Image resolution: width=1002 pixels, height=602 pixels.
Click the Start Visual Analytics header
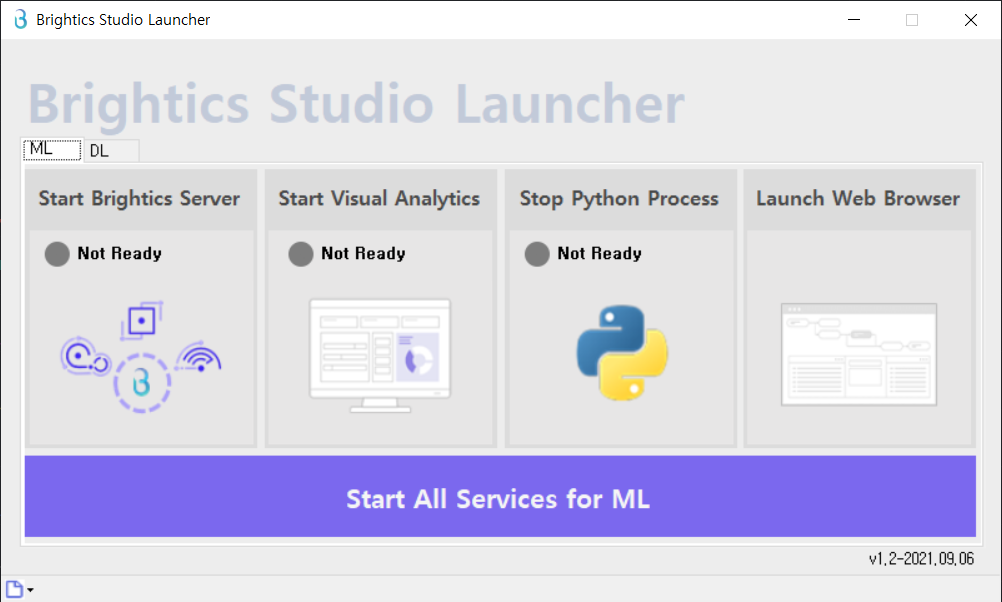point(380,199)
